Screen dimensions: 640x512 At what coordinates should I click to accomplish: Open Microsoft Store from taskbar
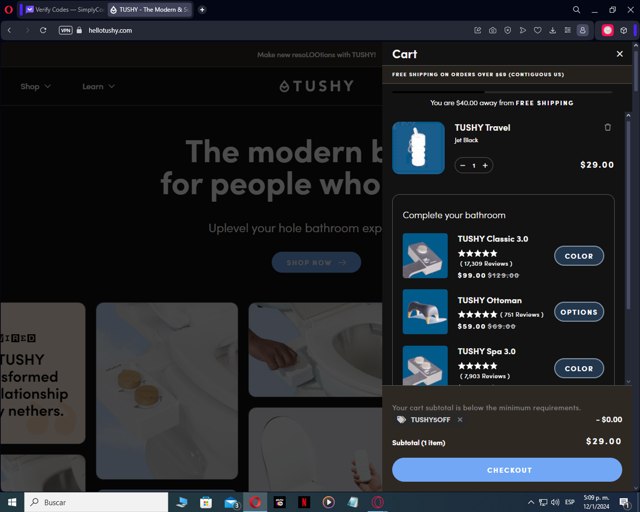pos(206,502)
